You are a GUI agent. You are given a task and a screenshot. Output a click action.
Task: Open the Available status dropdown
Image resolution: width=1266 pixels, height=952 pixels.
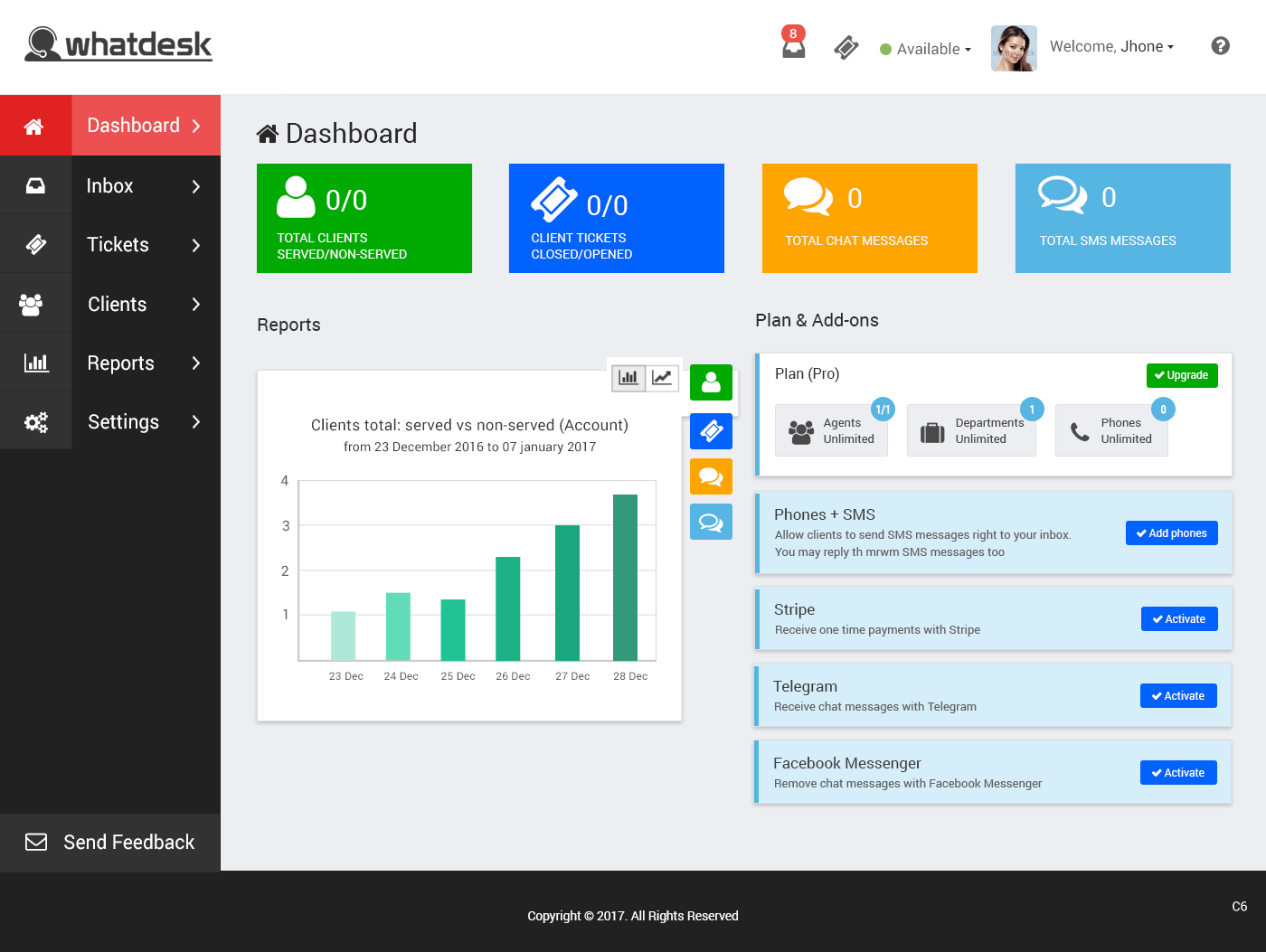(x=925, y=49)
